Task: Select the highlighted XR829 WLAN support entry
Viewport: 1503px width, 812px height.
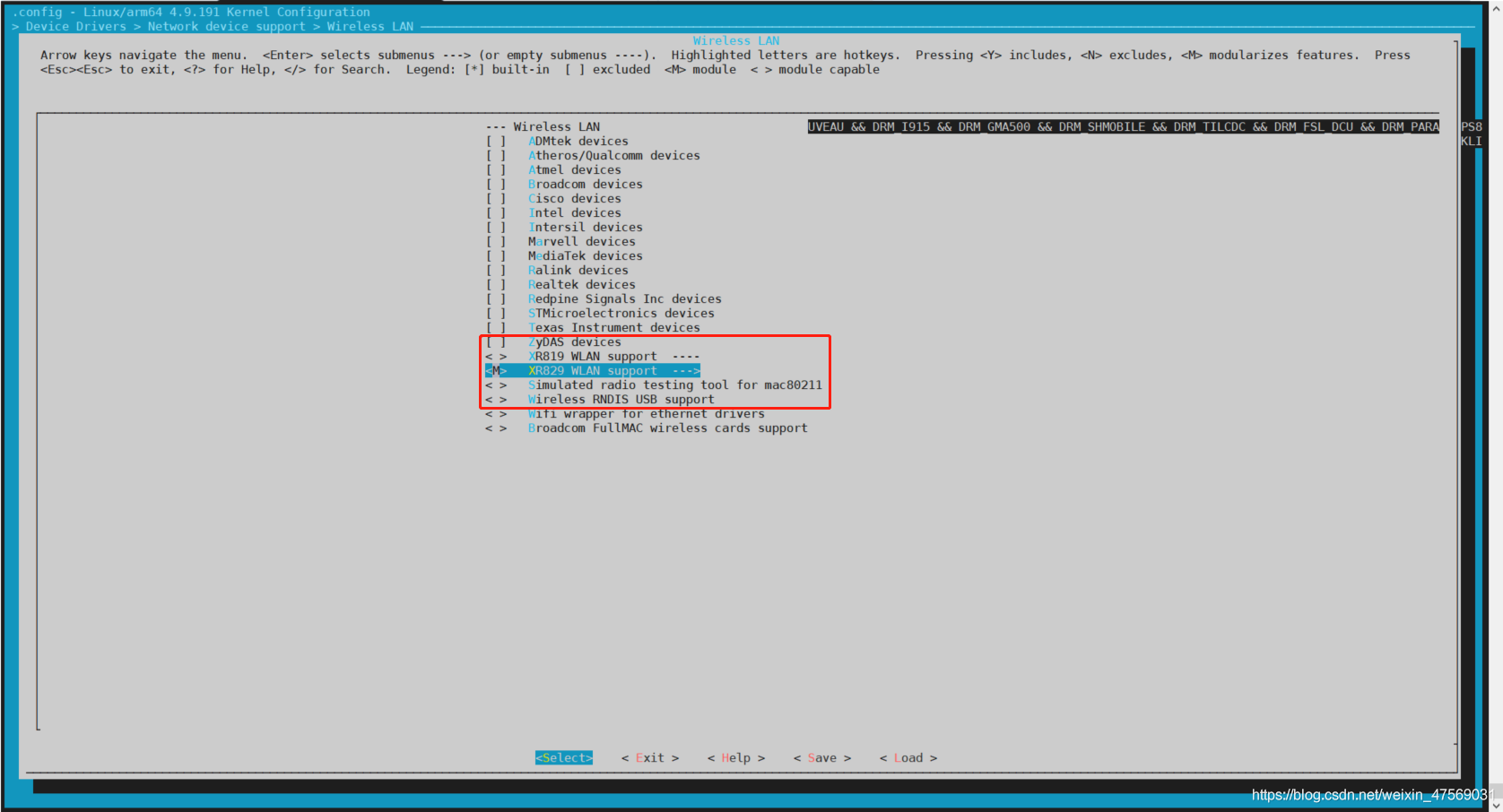Action: 593,371
